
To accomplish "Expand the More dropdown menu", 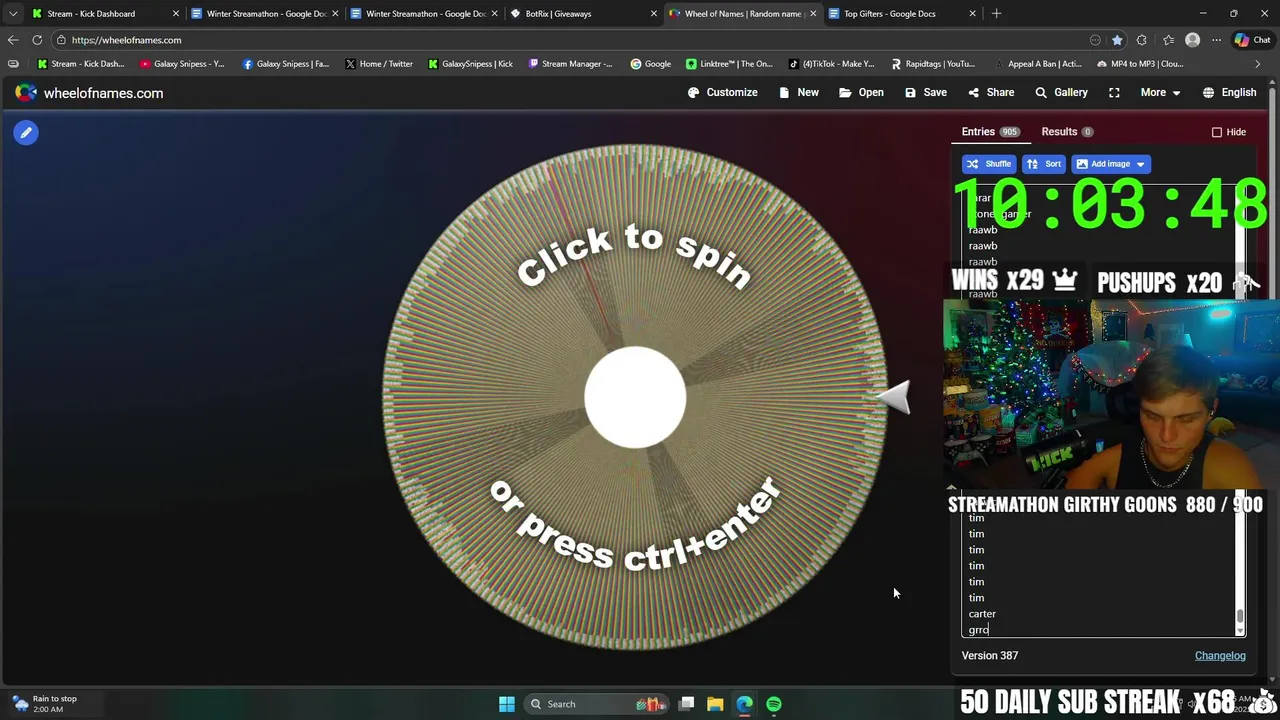I will [1160, 92].
